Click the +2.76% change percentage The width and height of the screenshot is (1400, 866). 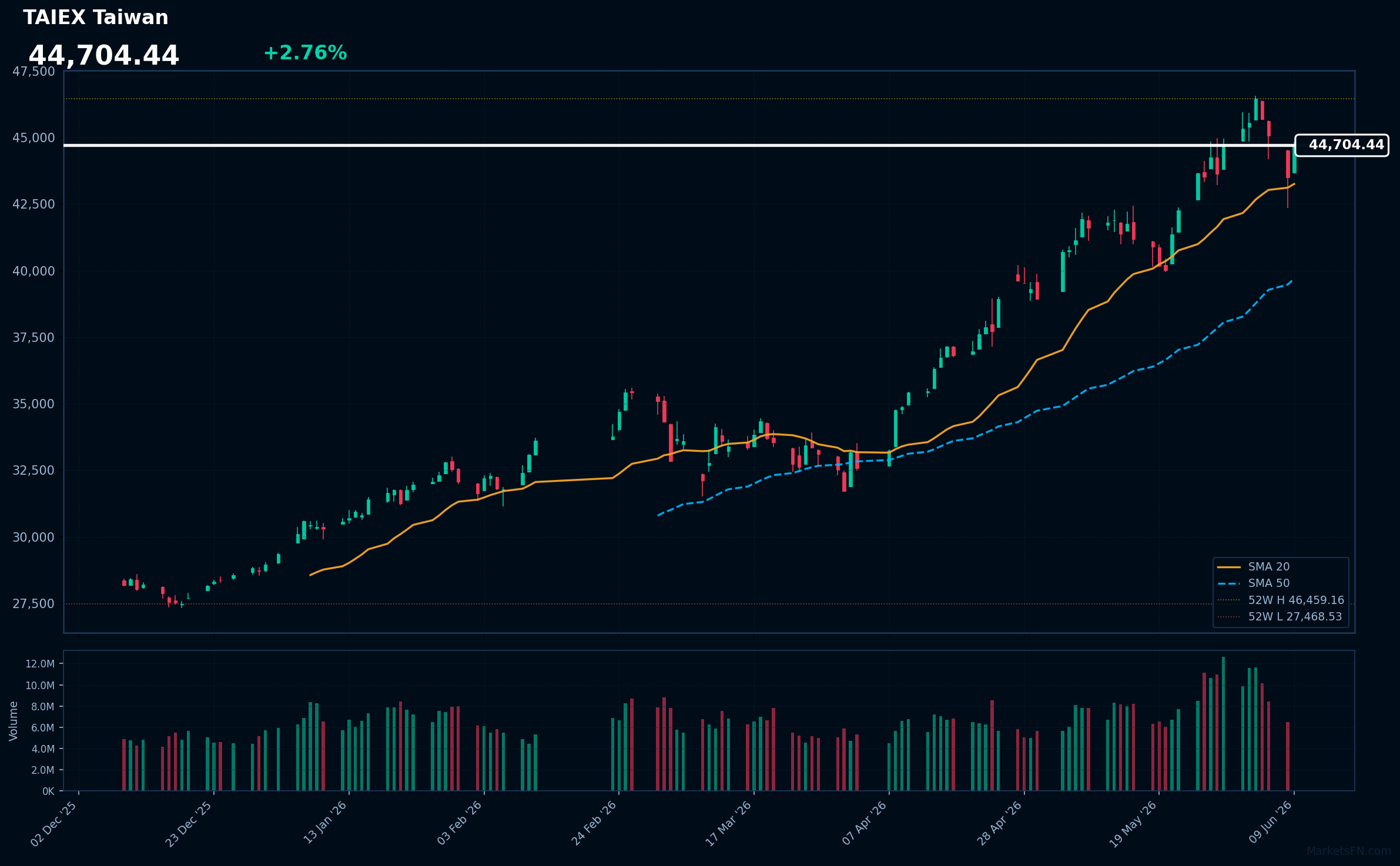pos(305,53)
